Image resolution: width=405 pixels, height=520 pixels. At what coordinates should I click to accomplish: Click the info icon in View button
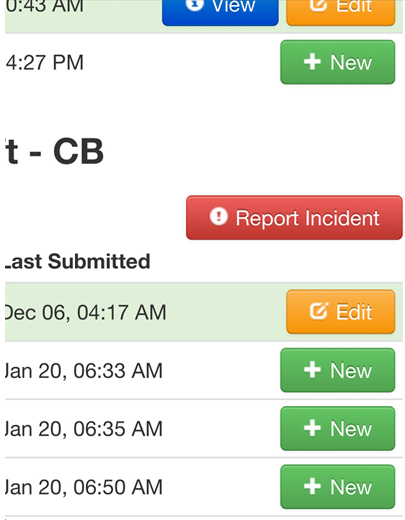195,5
